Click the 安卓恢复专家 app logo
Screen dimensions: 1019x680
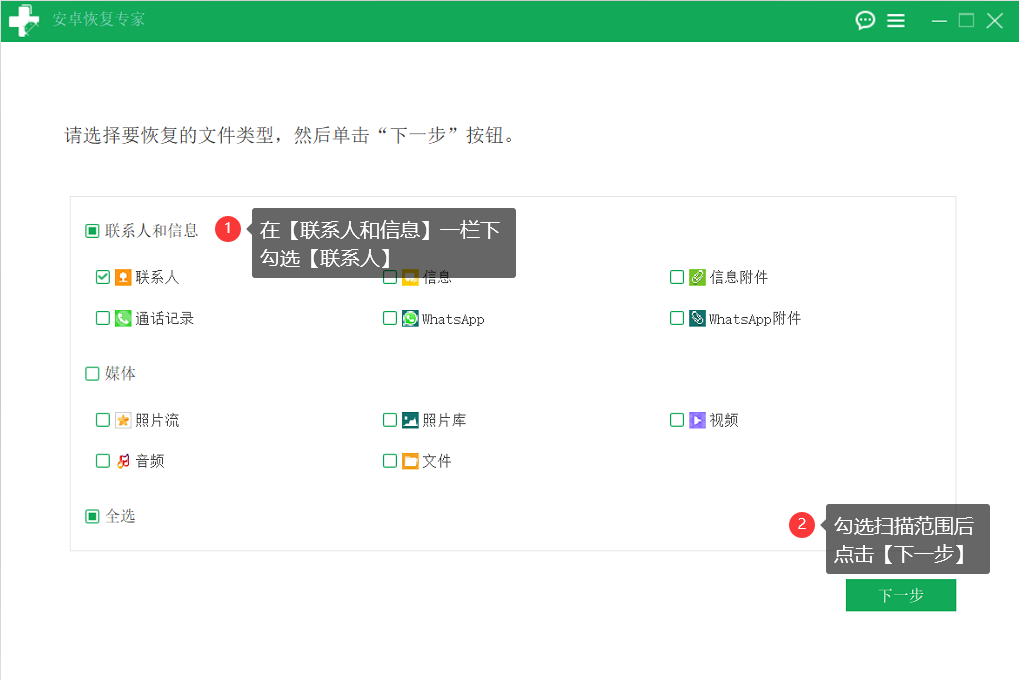(24, 20)
